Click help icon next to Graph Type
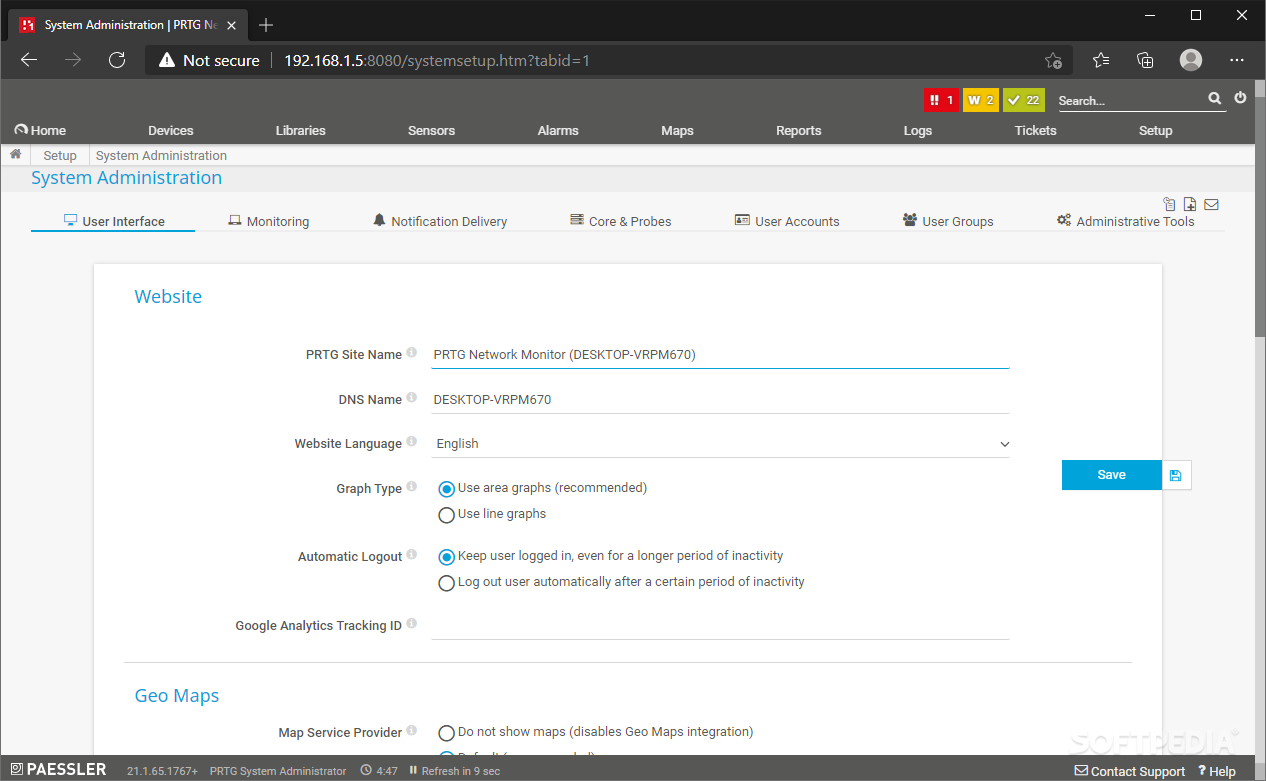This screenshot has width=1266, height=781. pos(411,487)
